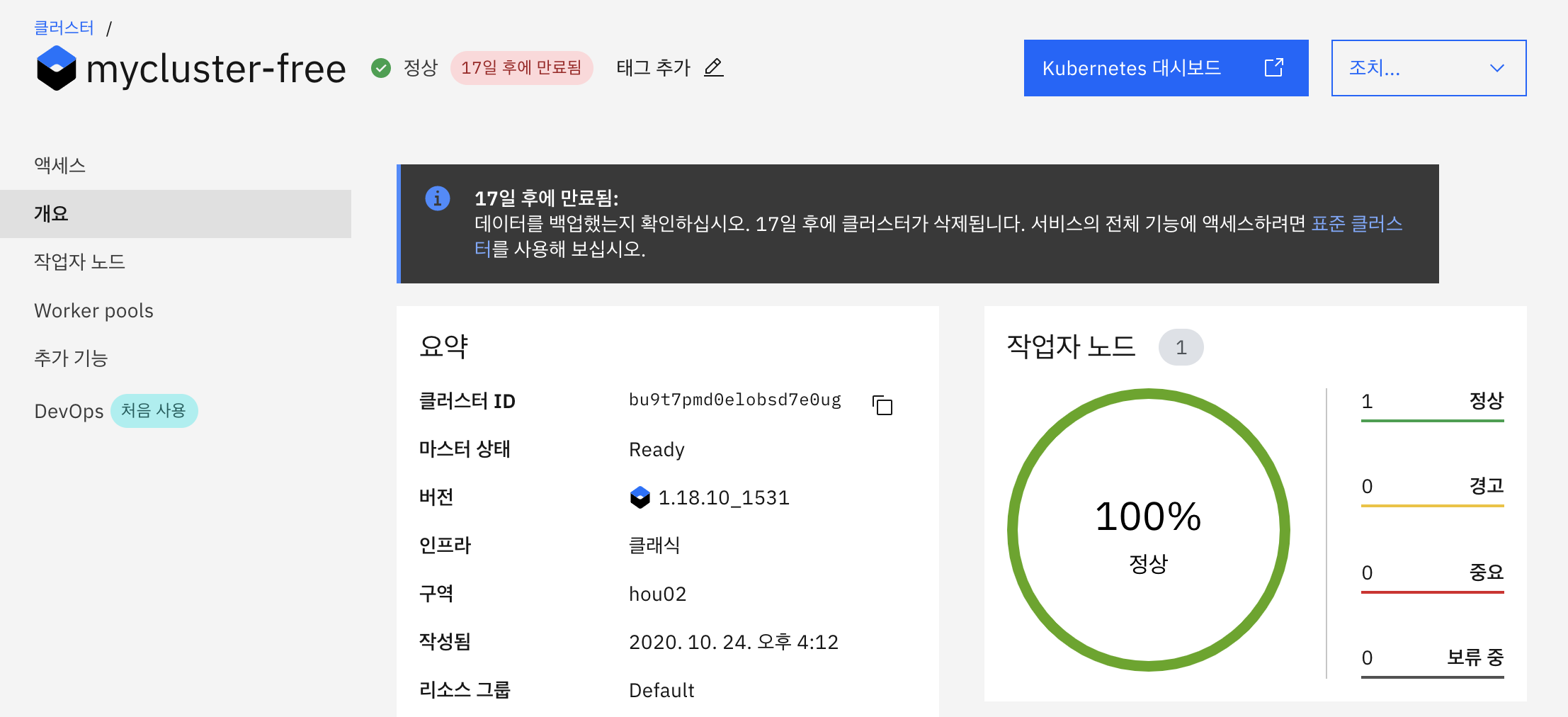
Task: Open the Kubernetes 대시보드 button
Action: click(x=1166, y=68)
